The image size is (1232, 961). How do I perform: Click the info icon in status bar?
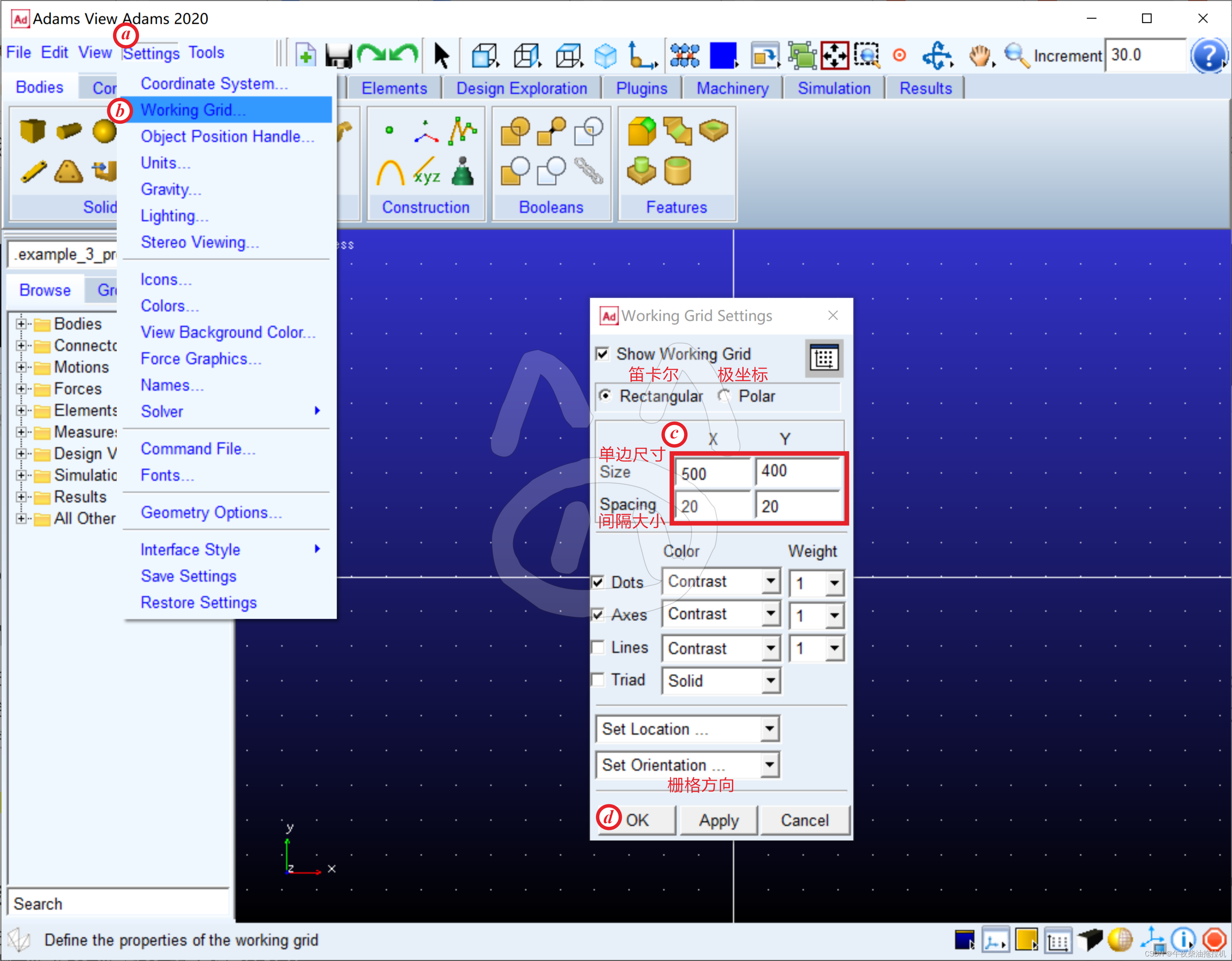click(x=1182, y=940)
